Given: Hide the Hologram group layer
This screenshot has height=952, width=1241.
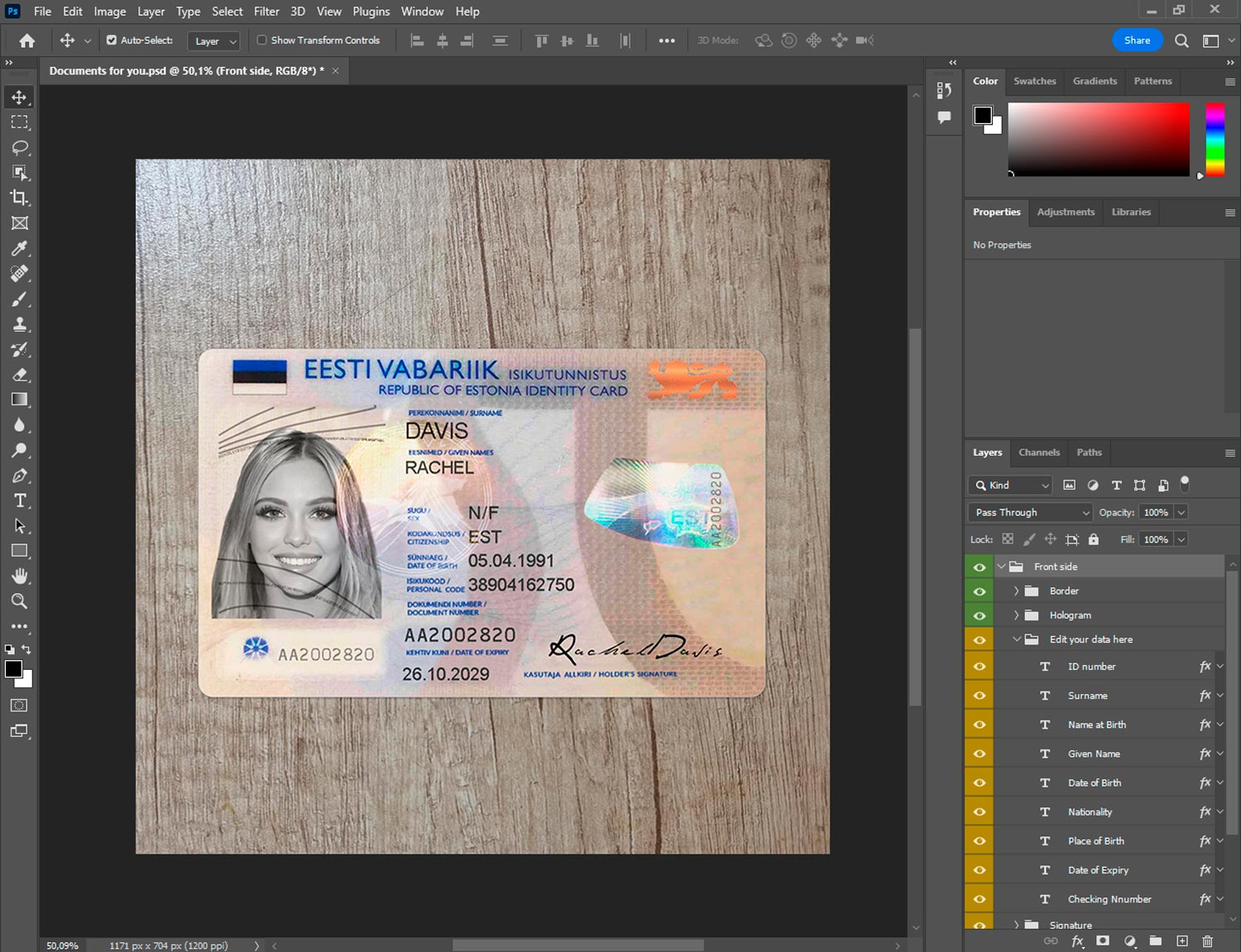Looking at the screenshot, I should [x=980, y=615].
